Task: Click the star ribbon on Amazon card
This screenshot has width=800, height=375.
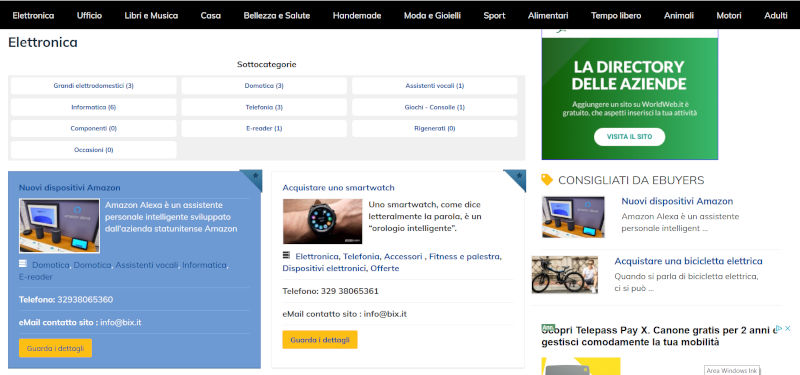Action: point(254,178)
